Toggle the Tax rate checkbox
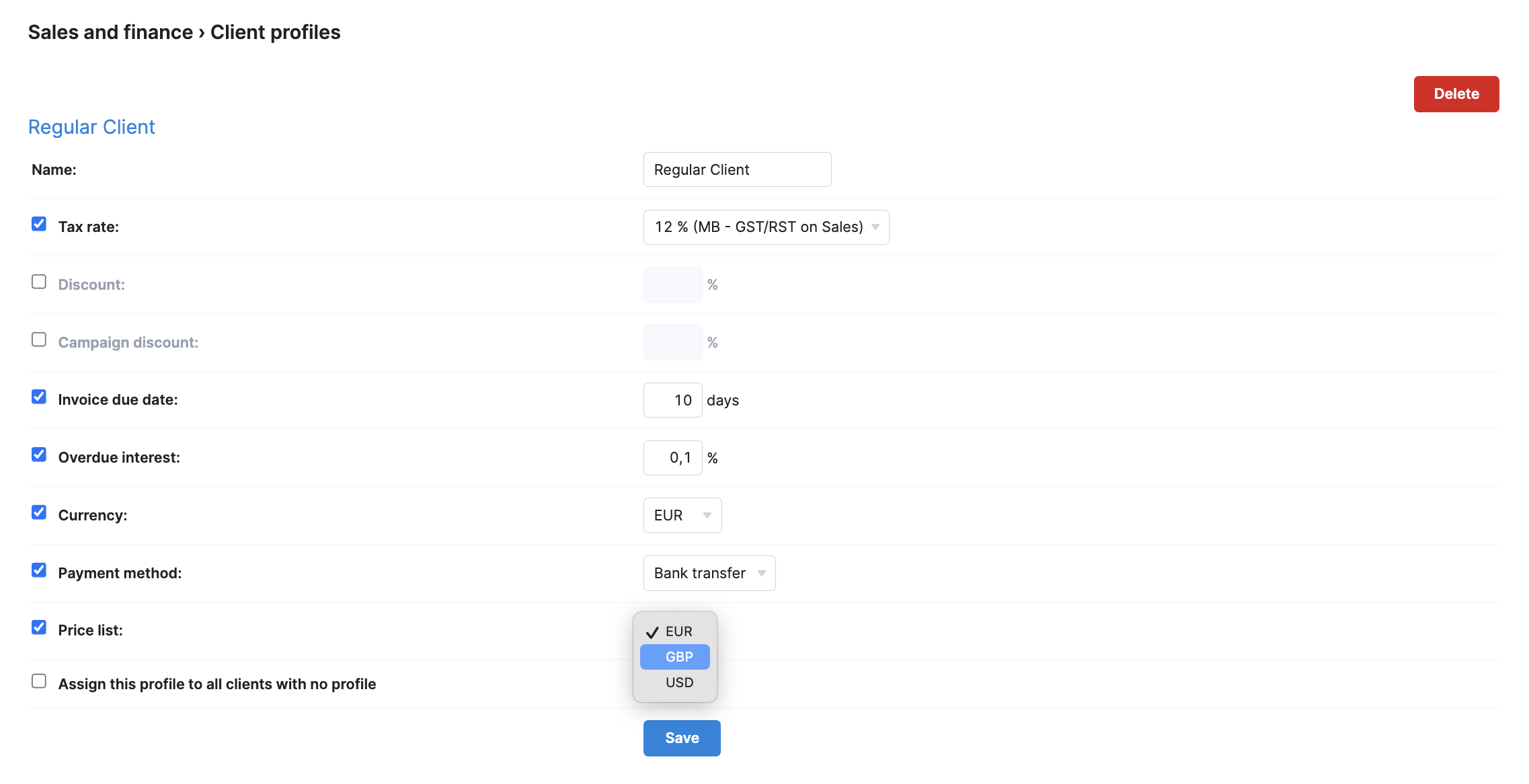This screenshot has width=1529, height=784. tap(39, 224)
